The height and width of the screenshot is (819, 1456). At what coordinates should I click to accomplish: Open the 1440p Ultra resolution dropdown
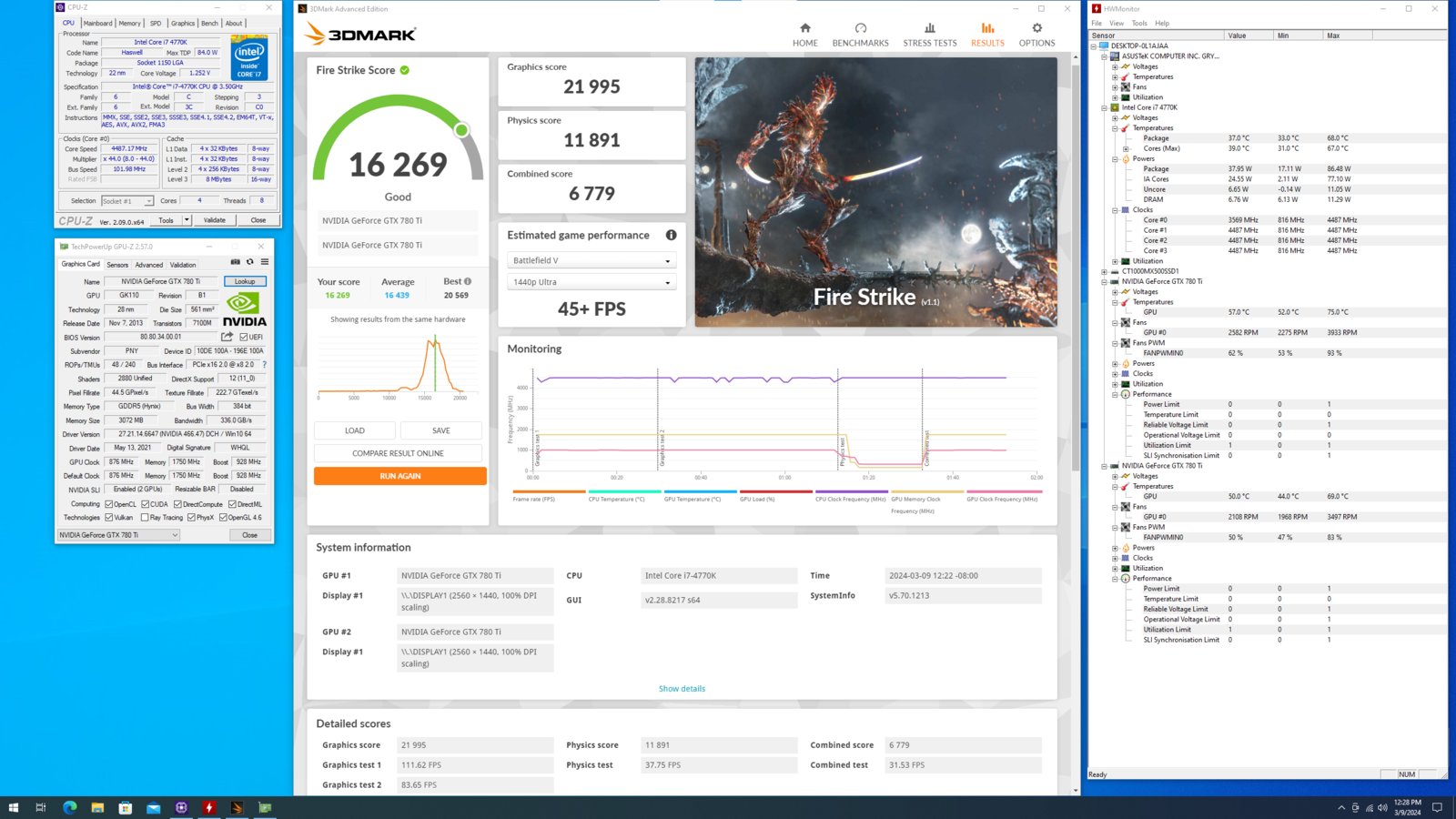pyautogui.click(x=591, y=282)
